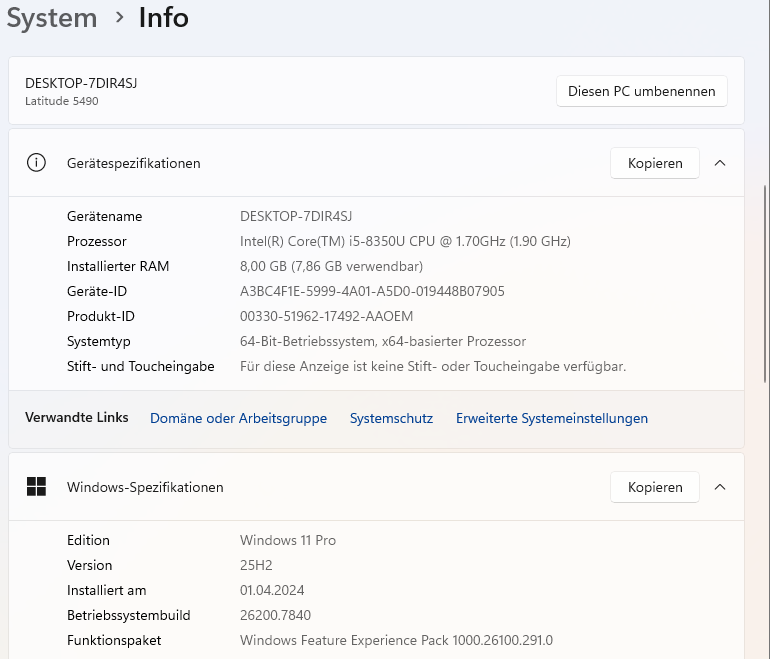Select the RAM value 8,00 GB
This screenshot has height=659, width=770.
click(331, 266)
